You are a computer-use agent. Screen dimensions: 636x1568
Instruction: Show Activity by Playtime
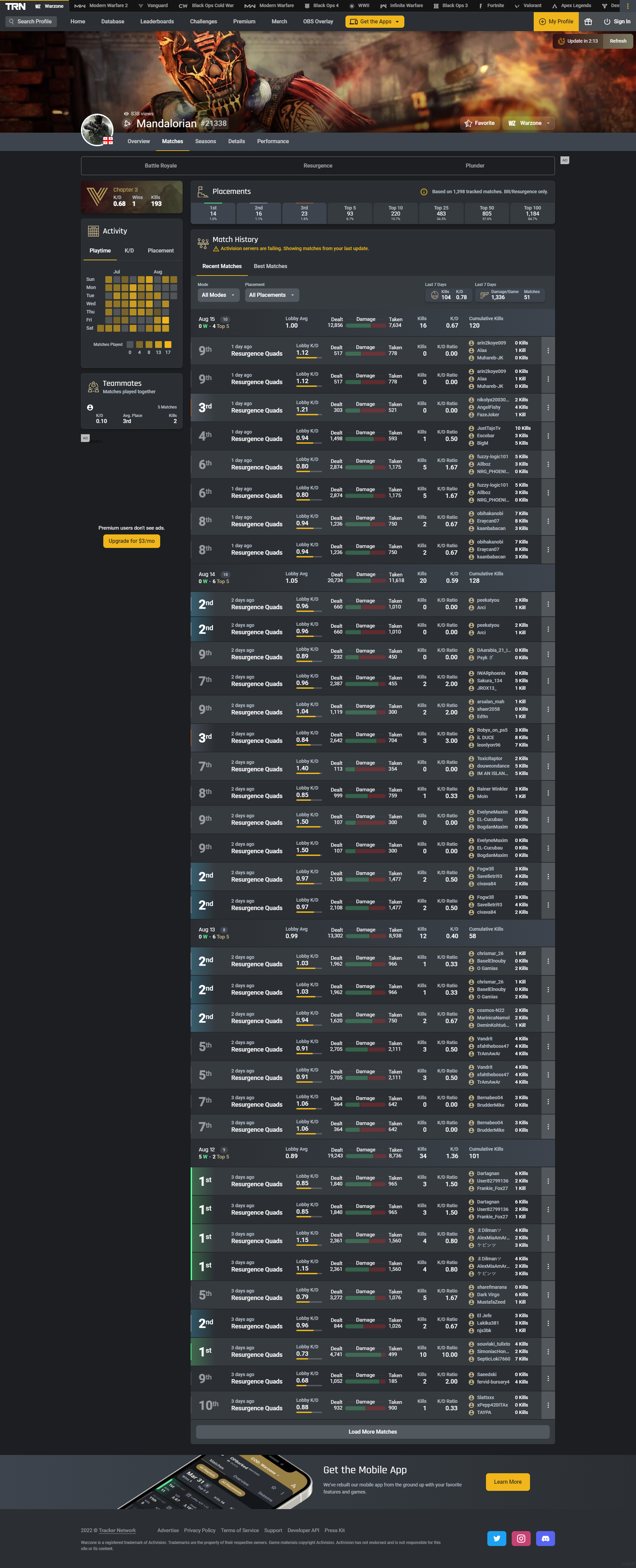tap(100, 251)
